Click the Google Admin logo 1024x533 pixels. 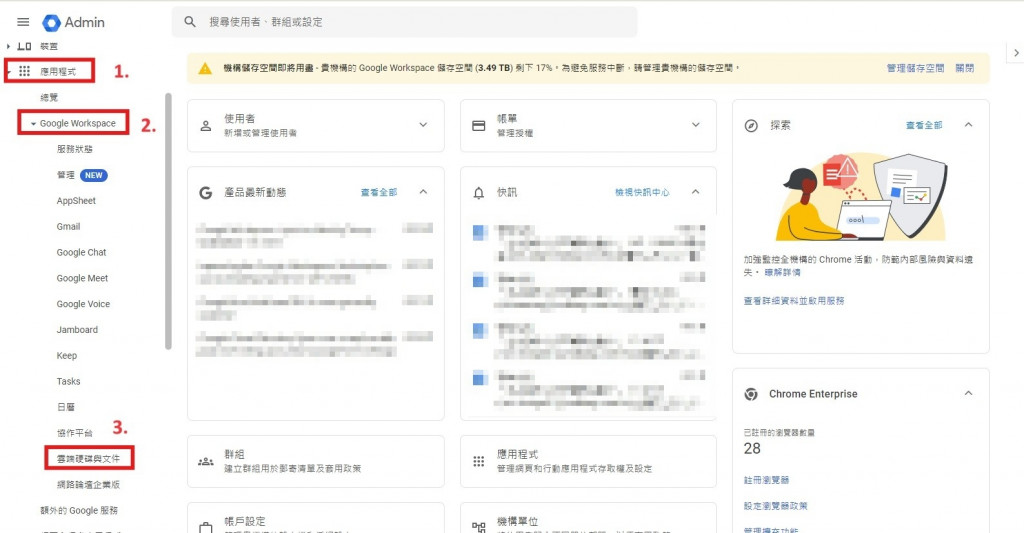(73, 22)
